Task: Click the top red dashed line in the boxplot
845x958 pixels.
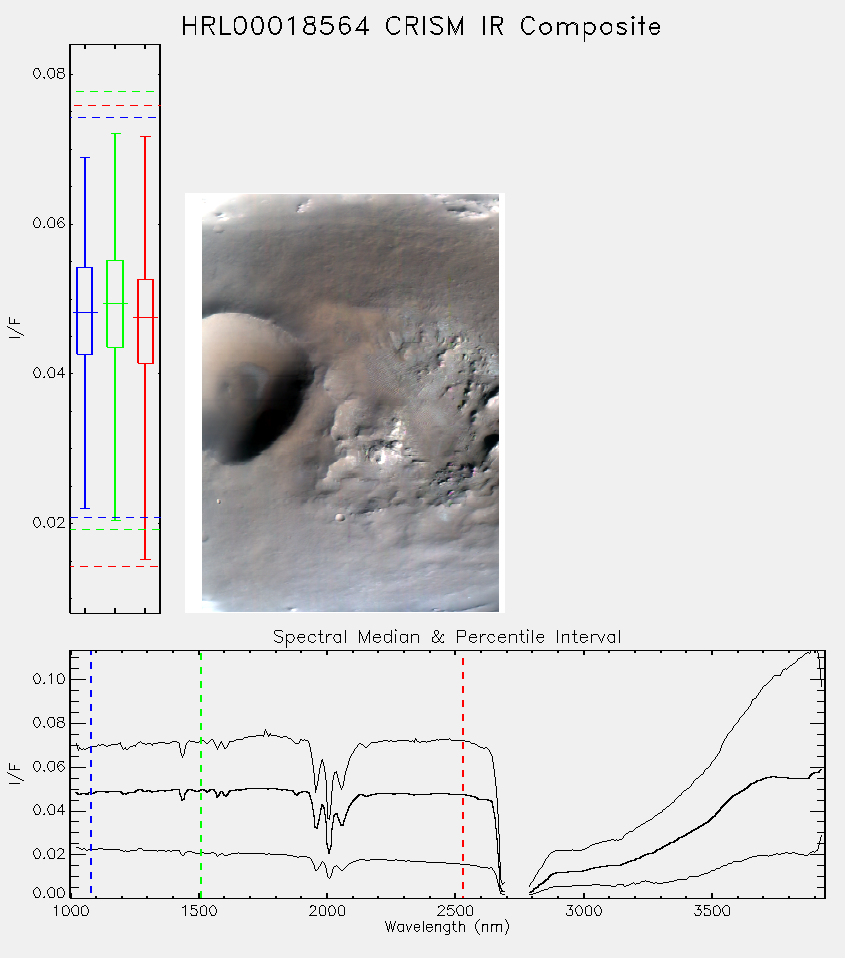Action: 115,106
